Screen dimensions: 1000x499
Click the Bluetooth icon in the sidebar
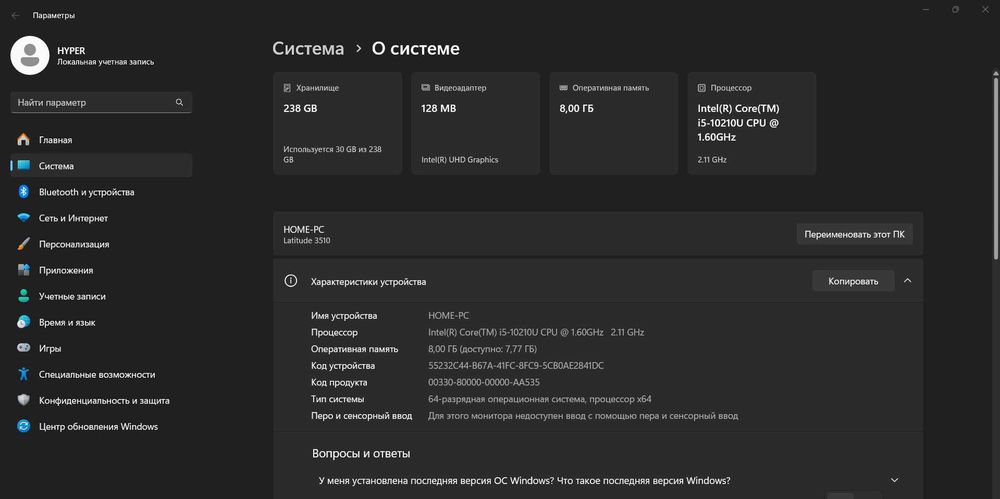point(24,192)
